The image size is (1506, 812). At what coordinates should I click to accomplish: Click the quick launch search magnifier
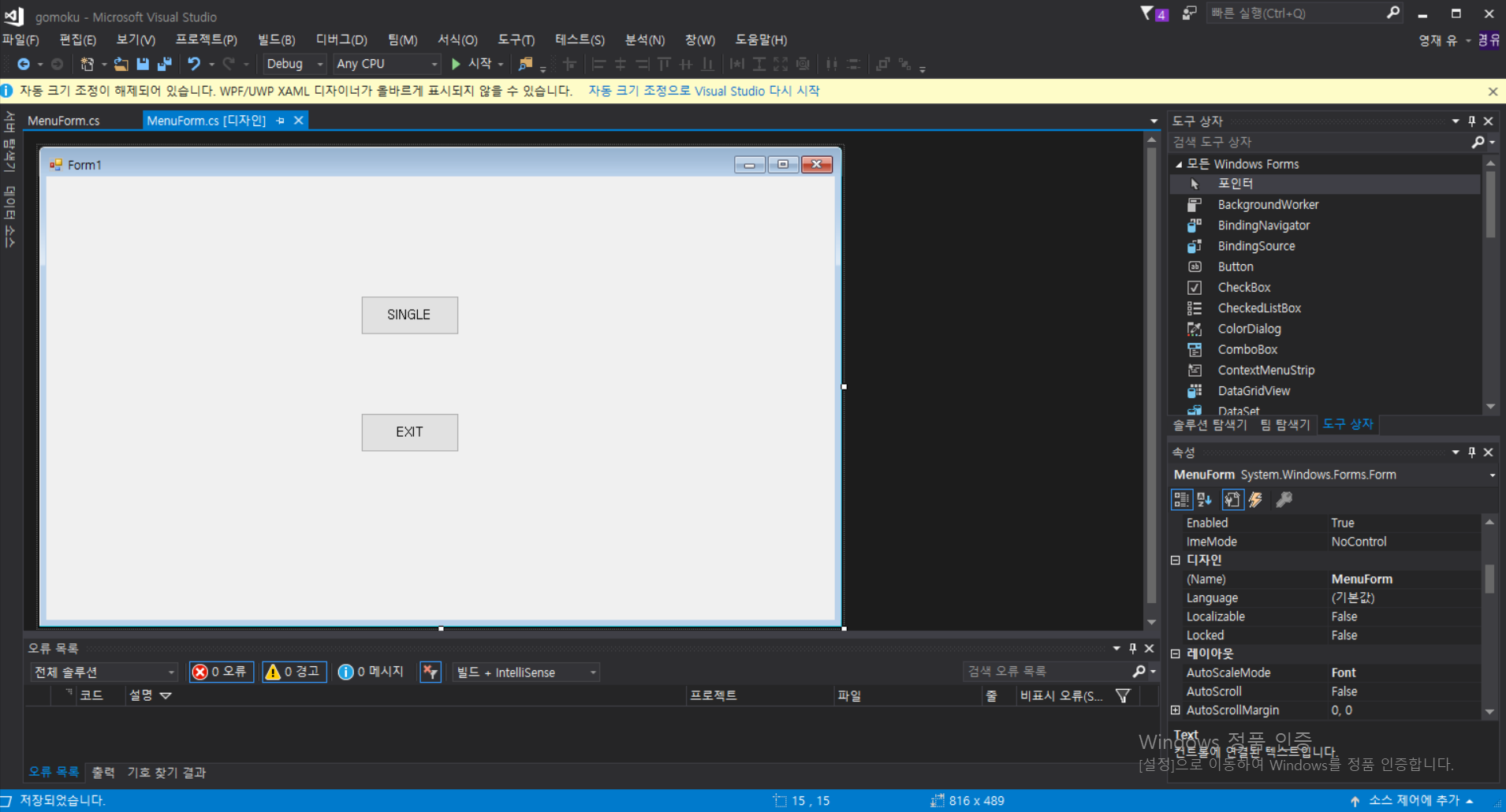click(x=1393, y=13)
